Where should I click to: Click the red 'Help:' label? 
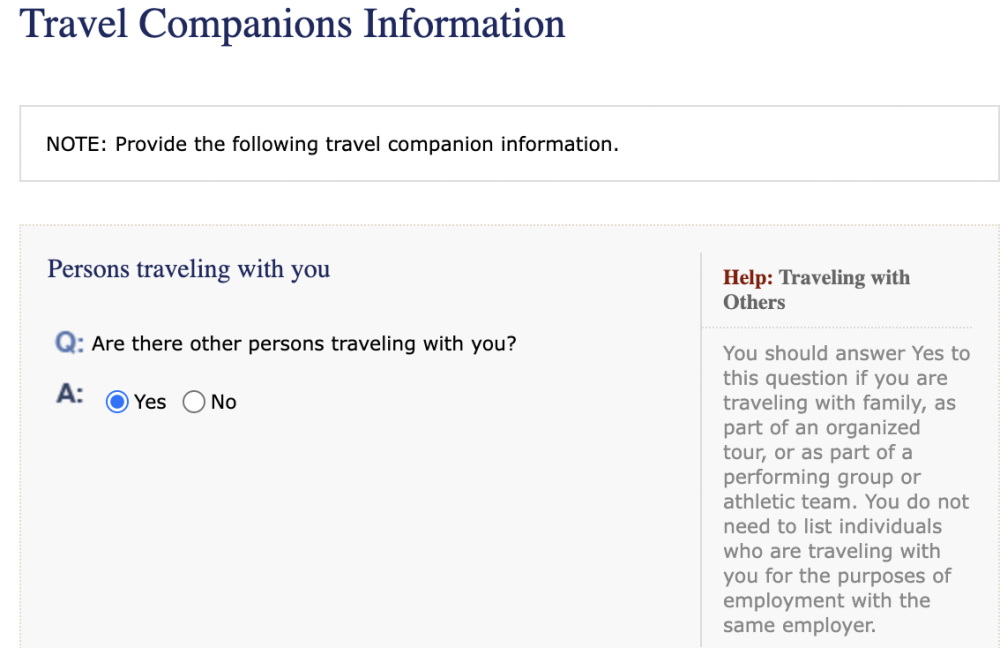[748, 277]
